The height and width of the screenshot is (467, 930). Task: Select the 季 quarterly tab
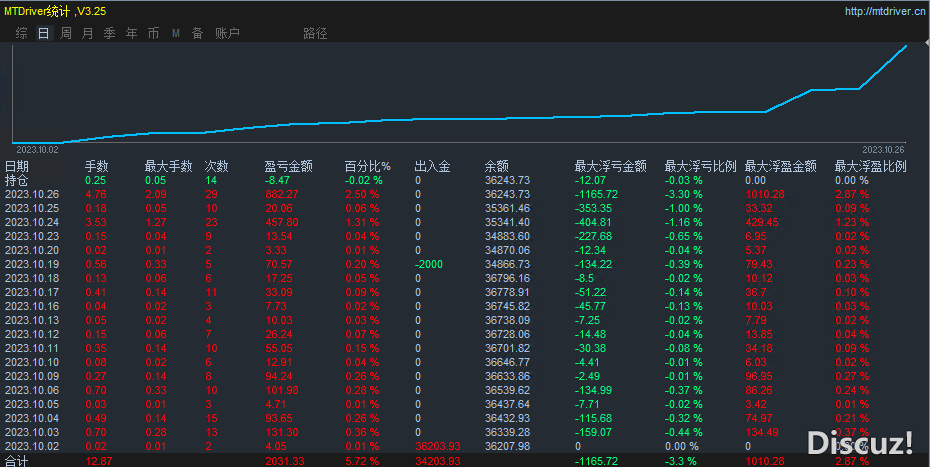coord(109,33)
